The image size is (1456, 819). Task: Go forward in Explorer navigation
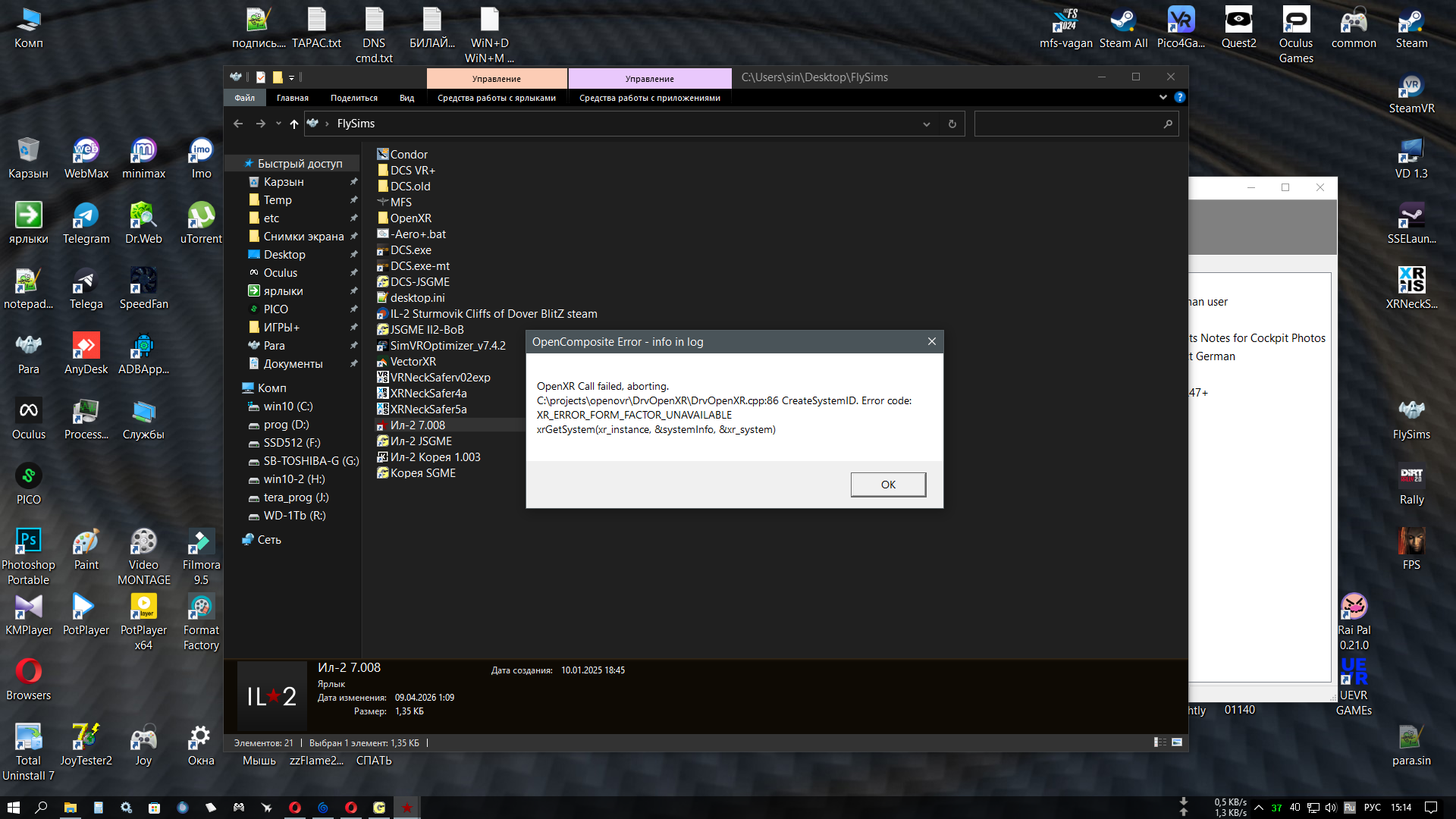261,124
